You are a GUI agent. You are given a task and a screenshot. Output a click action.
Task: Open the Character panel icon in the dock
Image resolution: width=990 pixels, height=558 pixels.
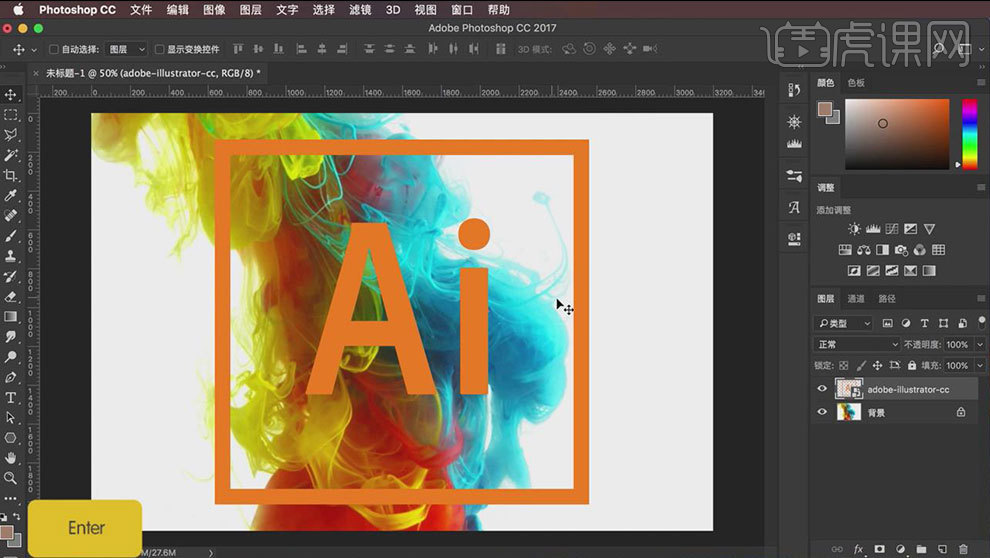[794, 208]
